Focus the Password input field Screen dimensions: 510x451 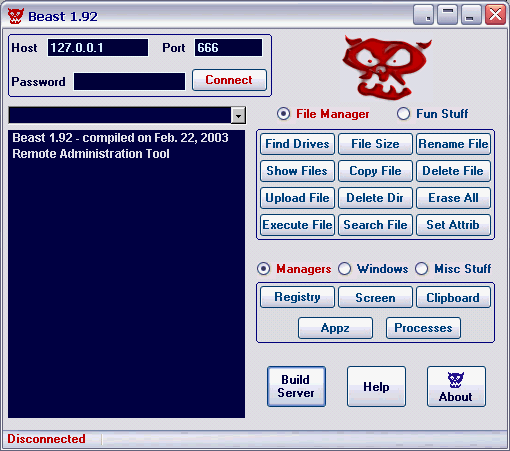click(x=129, y=82)
